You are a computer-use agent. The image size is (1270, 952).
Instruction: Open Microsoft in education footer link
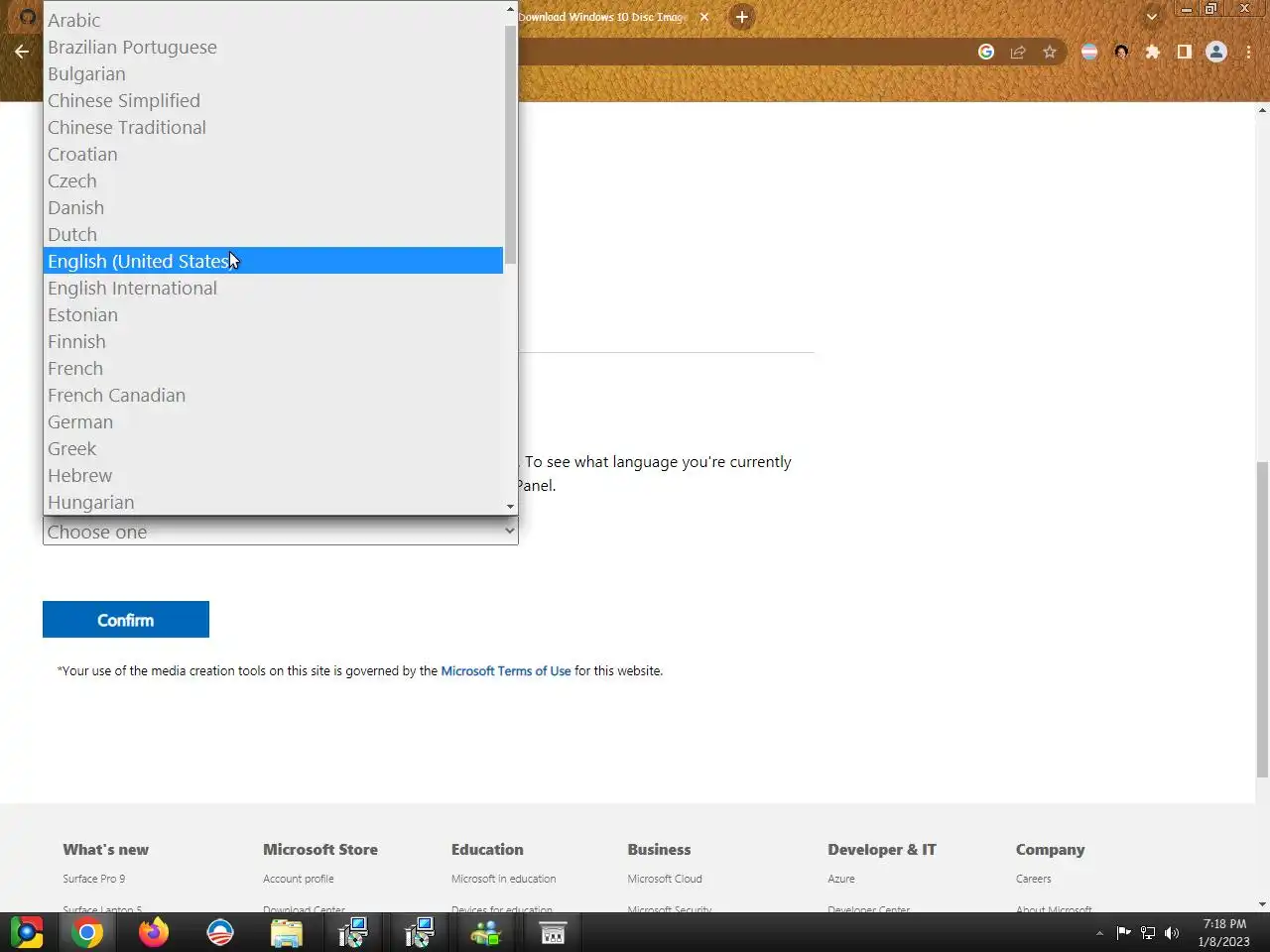503,879
